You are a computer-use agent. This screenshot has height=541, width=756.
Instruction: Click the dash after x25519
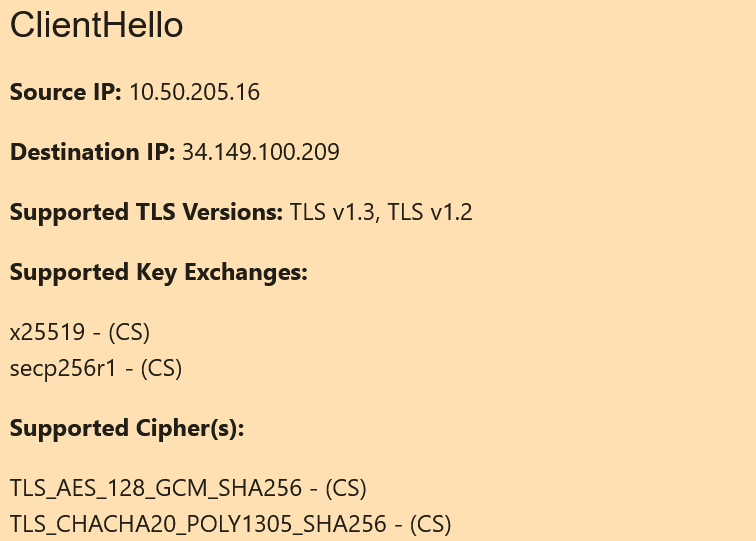tap(97, 332)
